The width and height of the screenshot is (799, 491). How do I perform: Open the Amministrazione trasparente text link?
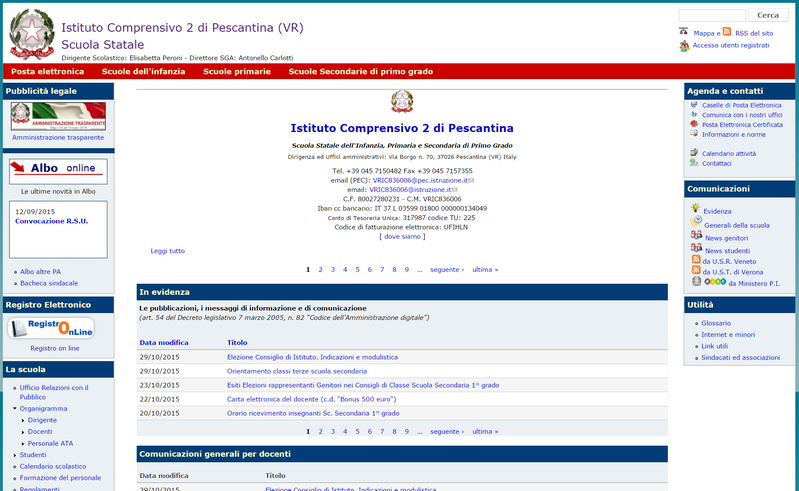[58, 138]
